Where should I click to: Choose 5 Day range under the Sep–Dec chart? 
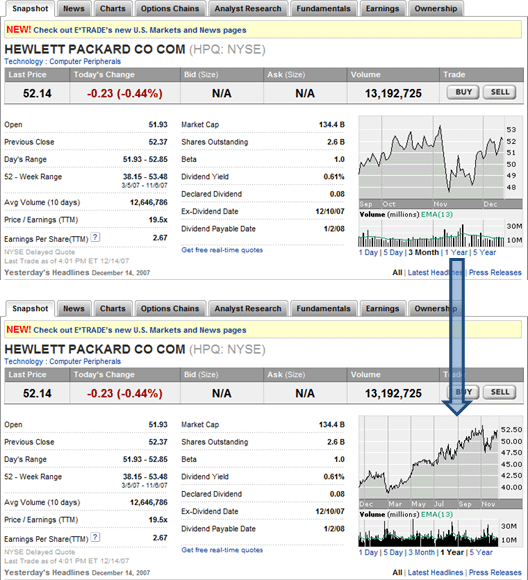tap(393, 252)
